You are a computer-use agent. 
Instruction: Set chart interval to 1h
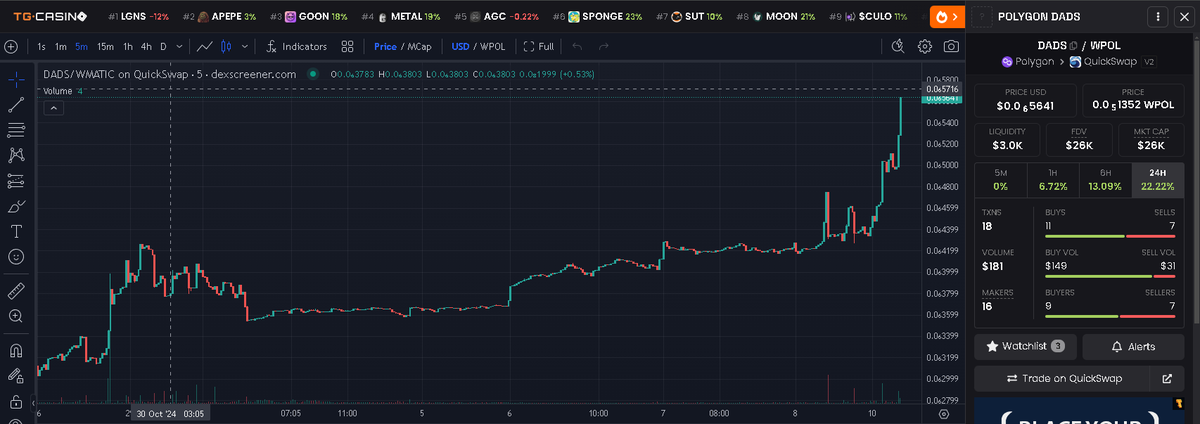click(x=128, y=46)
